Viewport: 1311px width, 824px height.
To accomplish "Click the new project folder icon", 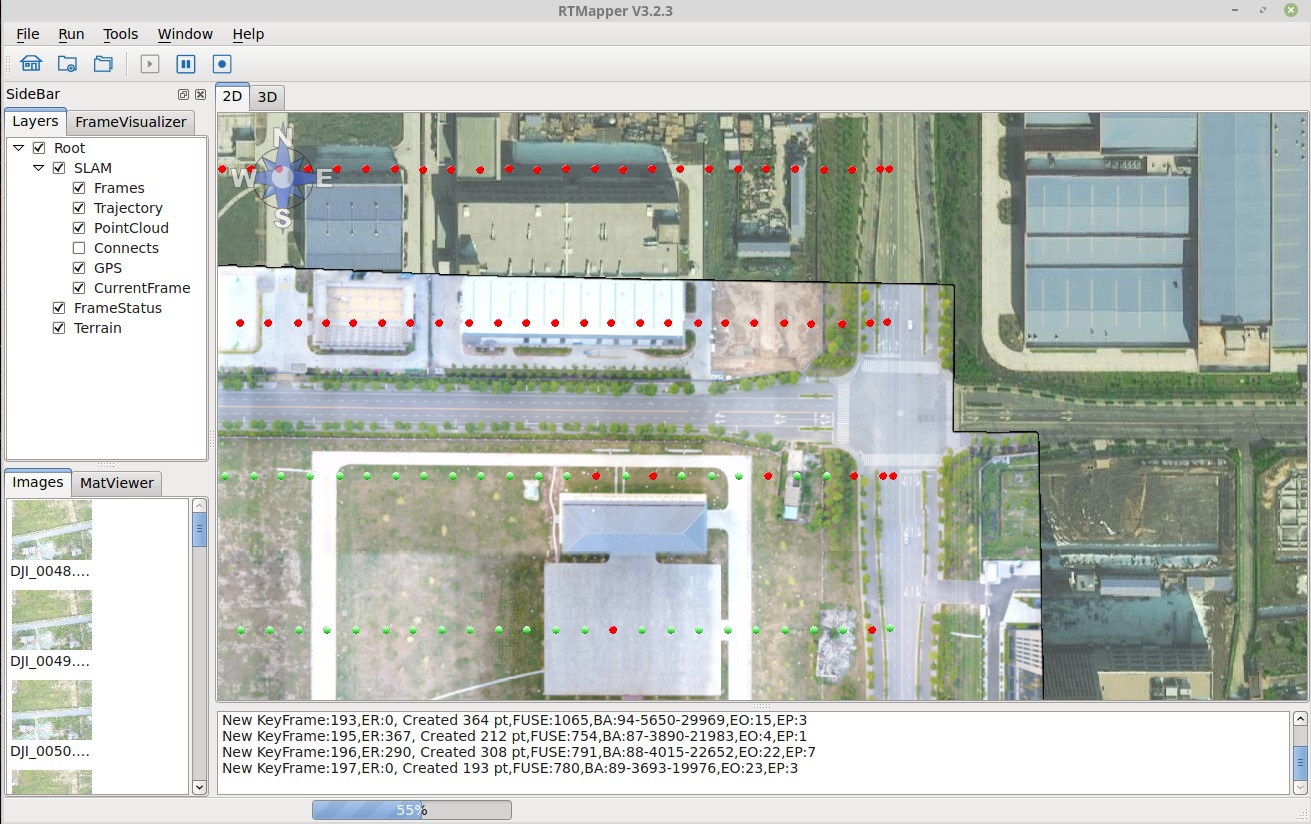I will coord(67,64).
